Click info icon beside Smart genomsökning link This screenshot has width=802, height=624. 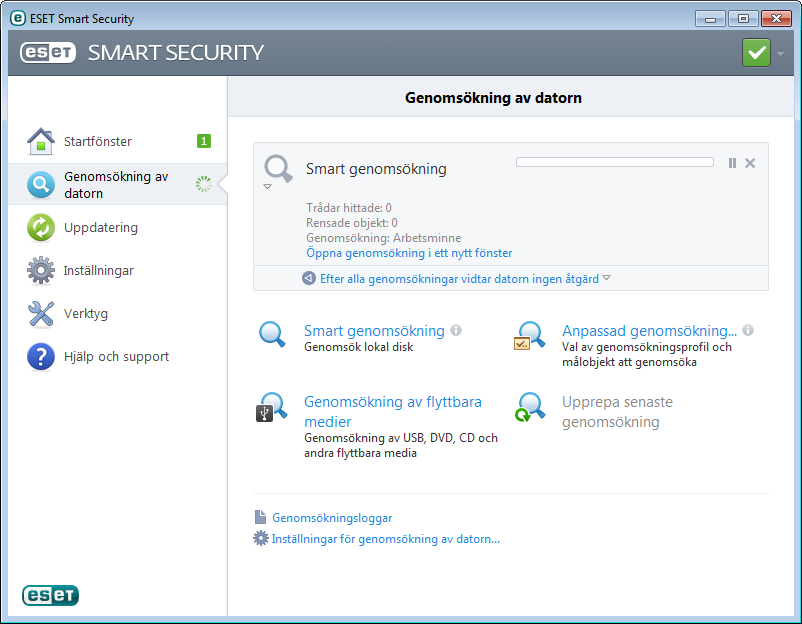click(x=456, y=330)
